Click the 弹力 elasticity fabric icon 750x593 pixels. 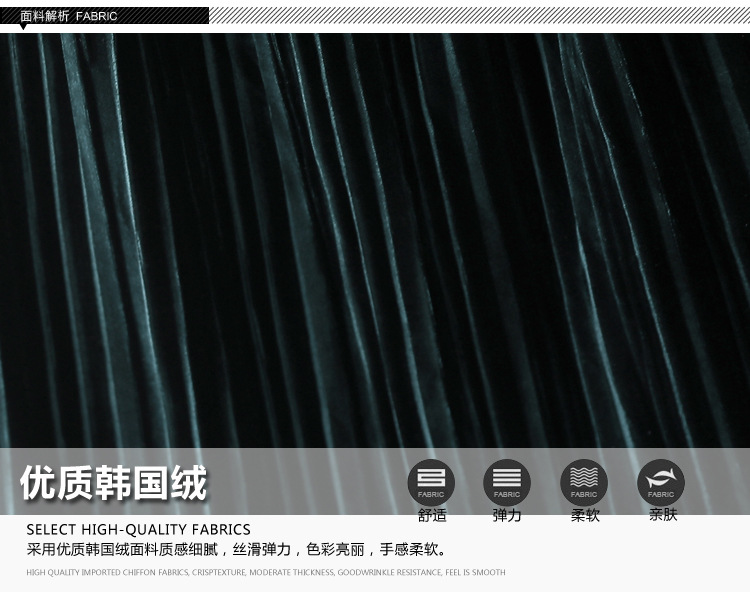click(x=507, y=483)
